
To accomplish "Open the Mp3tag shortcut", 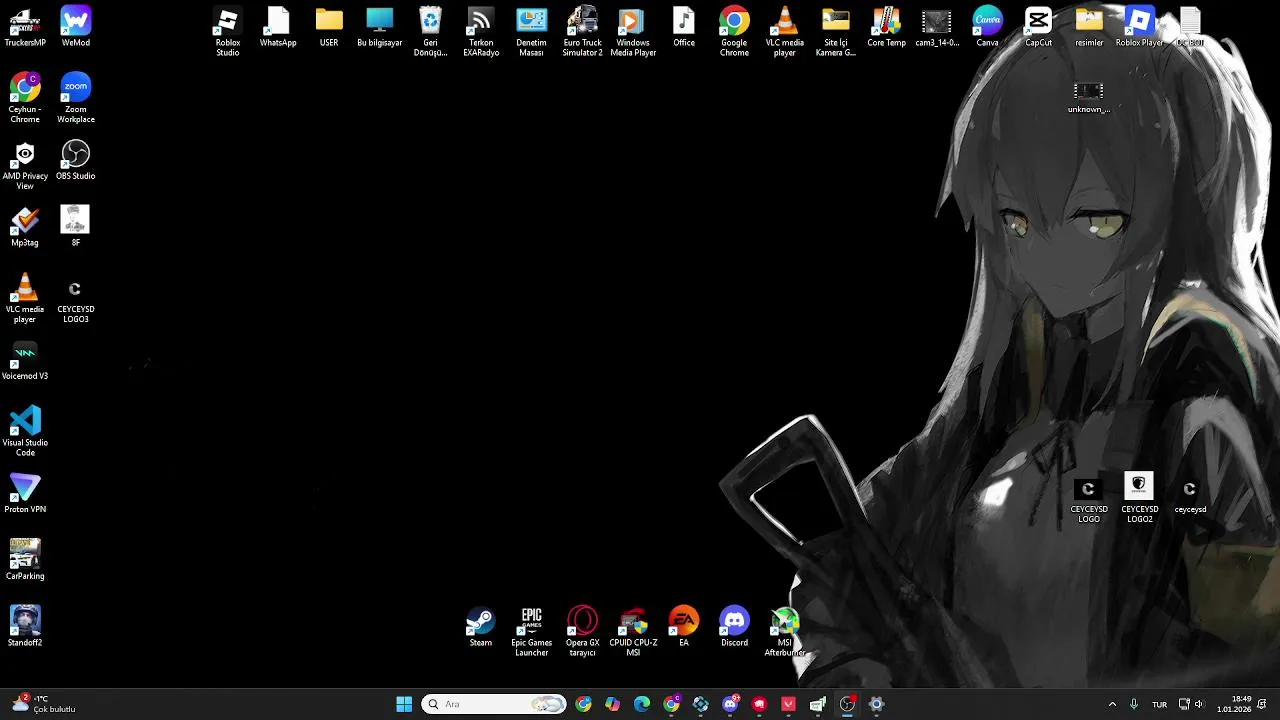I will pyautogui.click(x=25, y=227).
